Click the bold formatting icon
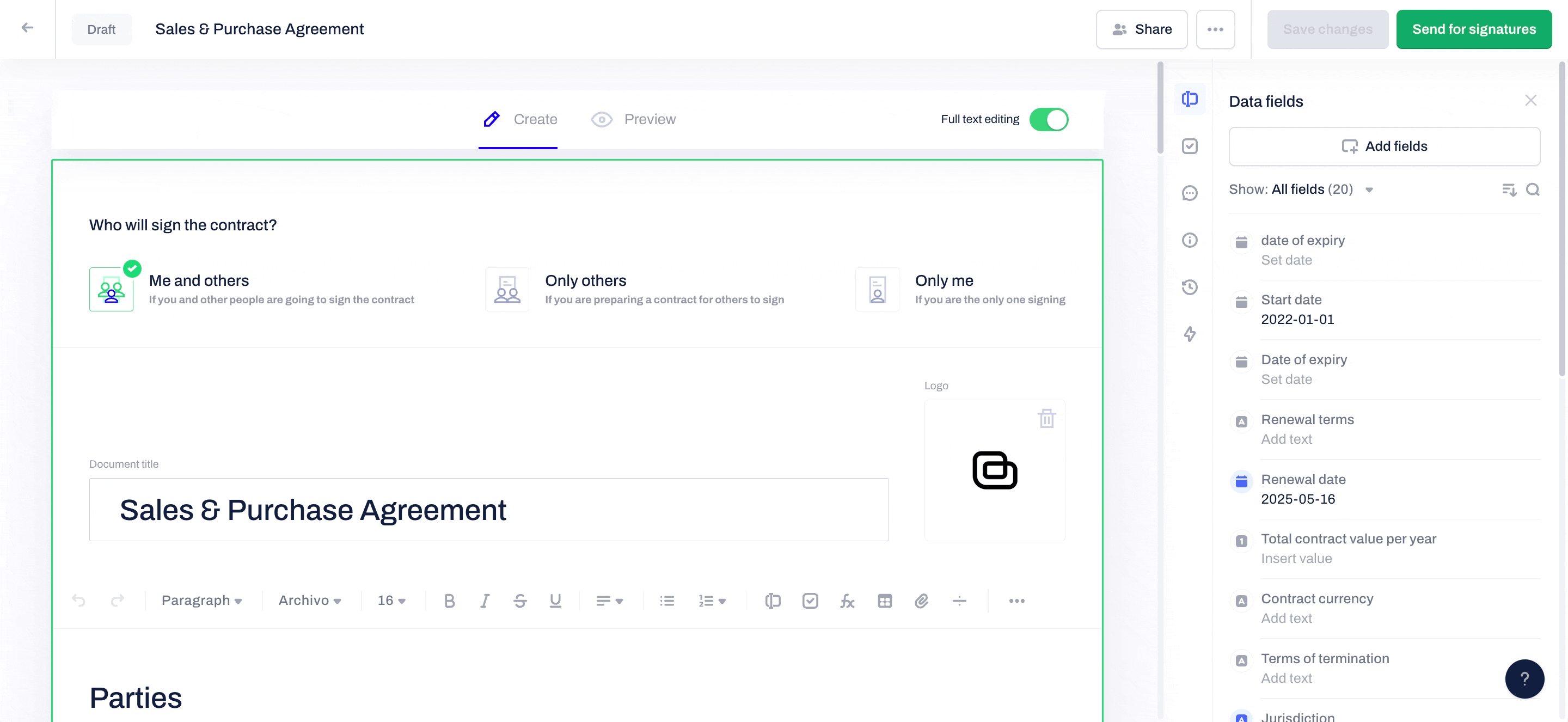This screenshot has height=722, width=1568. tap(449, 600)
